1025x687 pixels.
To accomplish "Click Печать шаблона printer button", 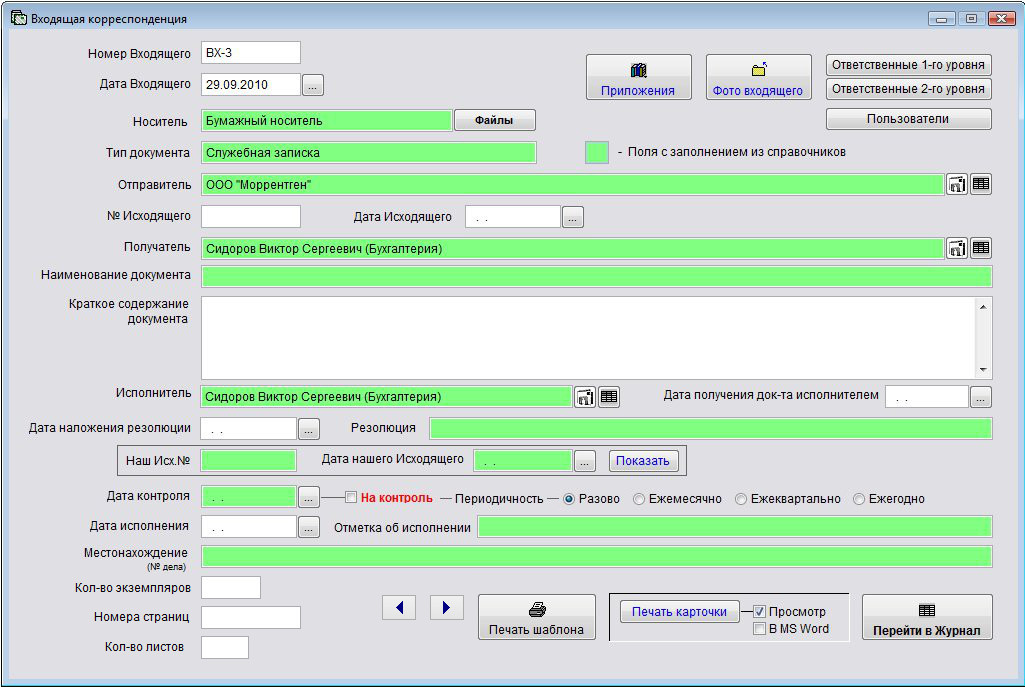I will pyautogui.click(x=536, y=618).
